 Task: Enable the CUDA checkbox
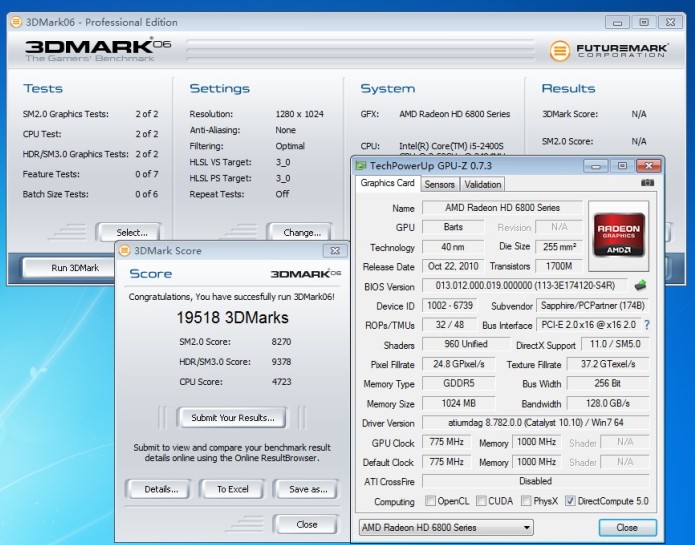(x=481, y=501)
